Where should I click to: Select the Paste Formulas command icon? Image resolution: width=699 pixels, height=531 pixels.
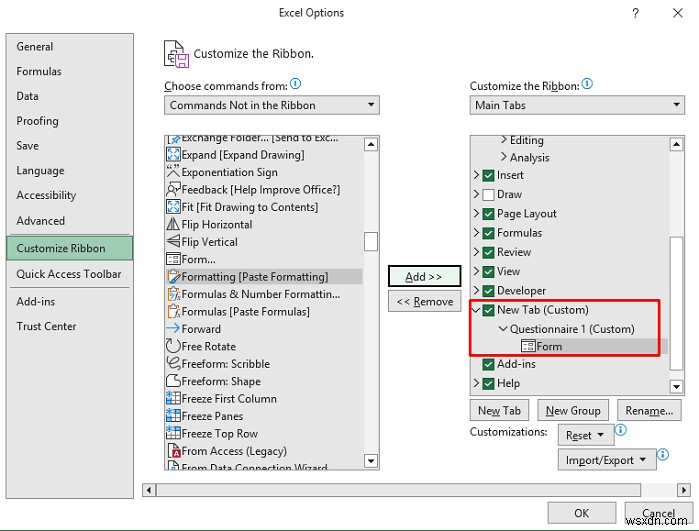pyautogui.click(x=173, y=311)
